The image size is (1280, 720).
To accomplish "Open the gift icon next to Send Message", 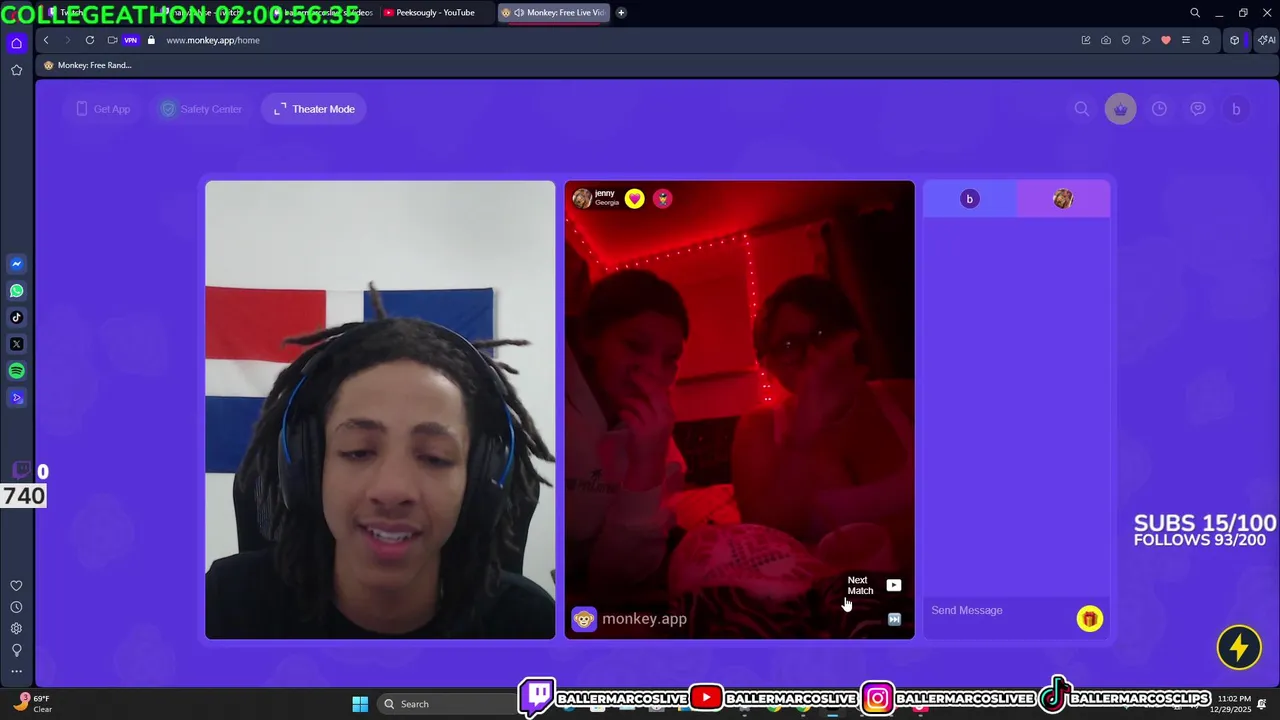I will 1090,619.
